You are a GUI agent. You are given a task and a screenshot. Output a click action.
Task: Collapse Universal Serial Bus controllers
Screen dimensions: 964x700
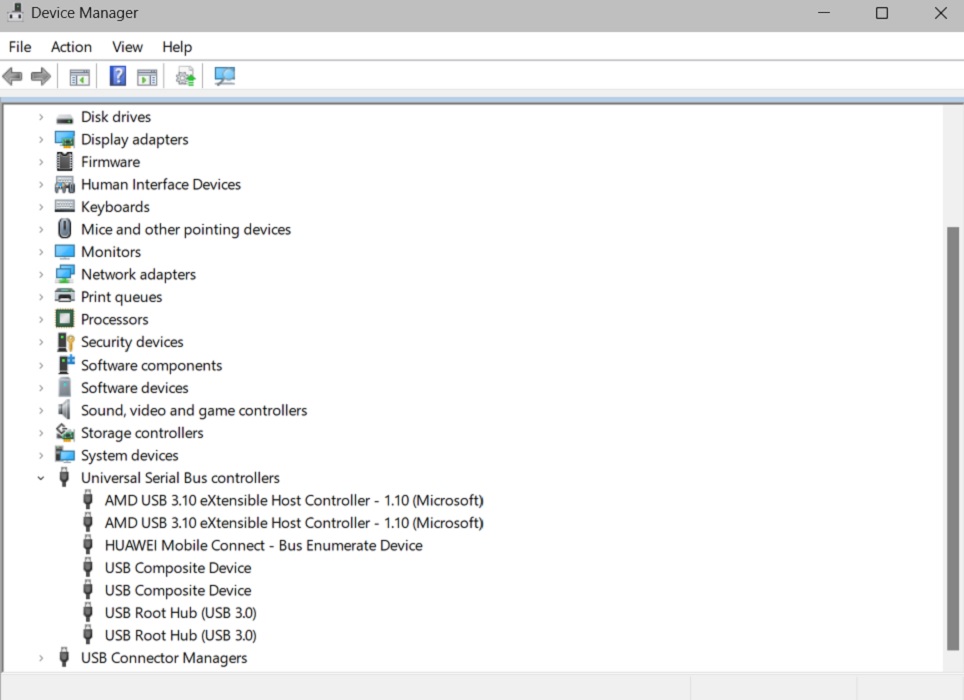(40, 477)
